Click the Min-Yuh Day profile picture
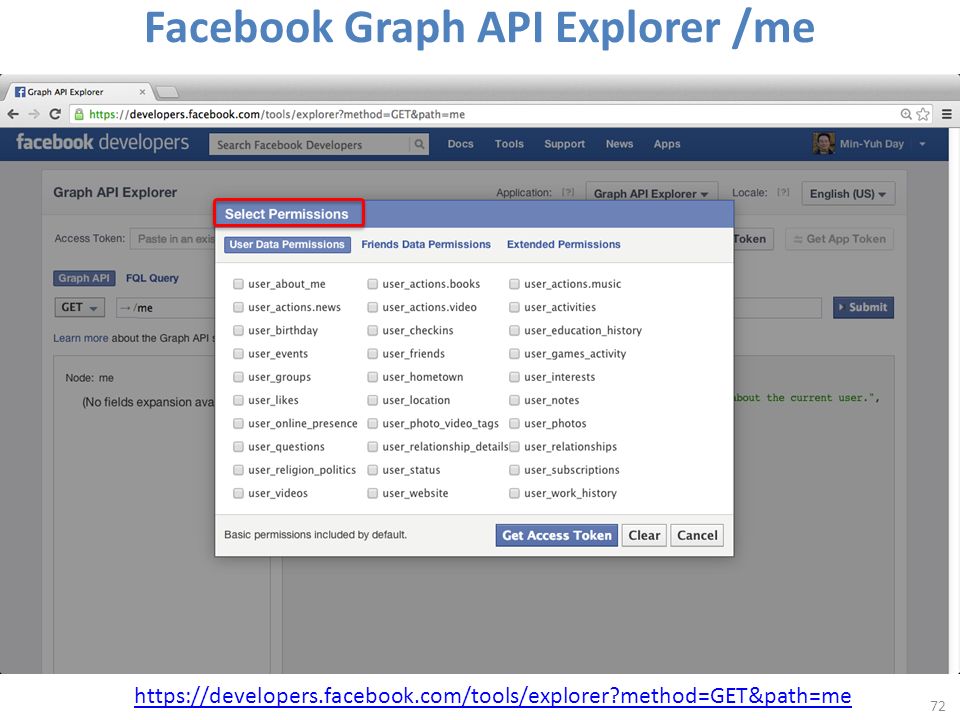Image resolution: width=960 pixels, height=720 pixels. point(823,144)
